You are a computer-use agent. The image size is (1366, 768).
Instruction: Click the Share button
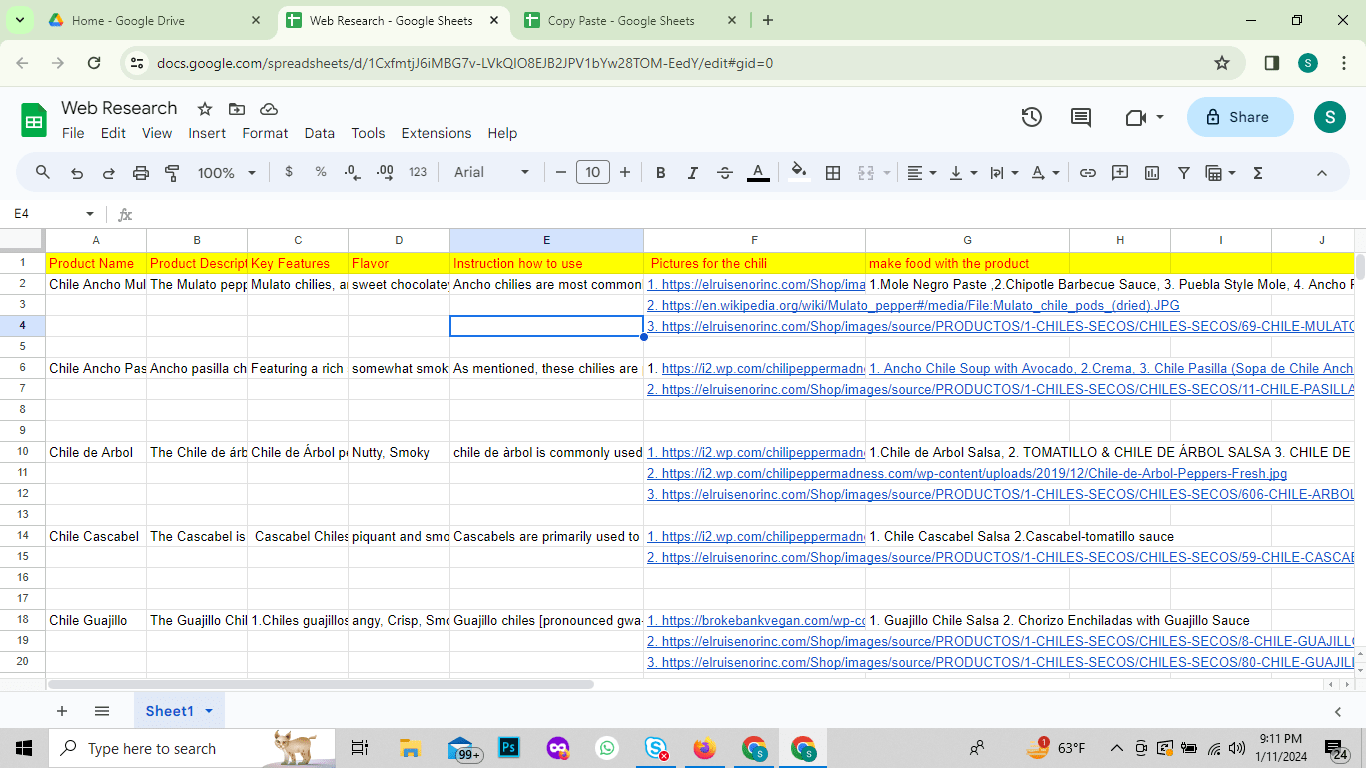(1240, 117)
